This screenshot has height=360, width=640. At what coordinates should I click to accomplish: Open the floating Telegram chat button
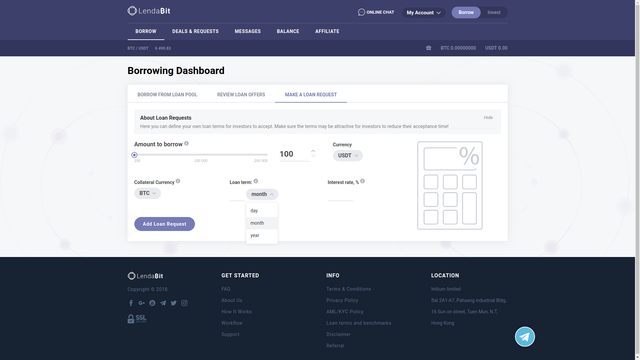[x=524, y=337]
